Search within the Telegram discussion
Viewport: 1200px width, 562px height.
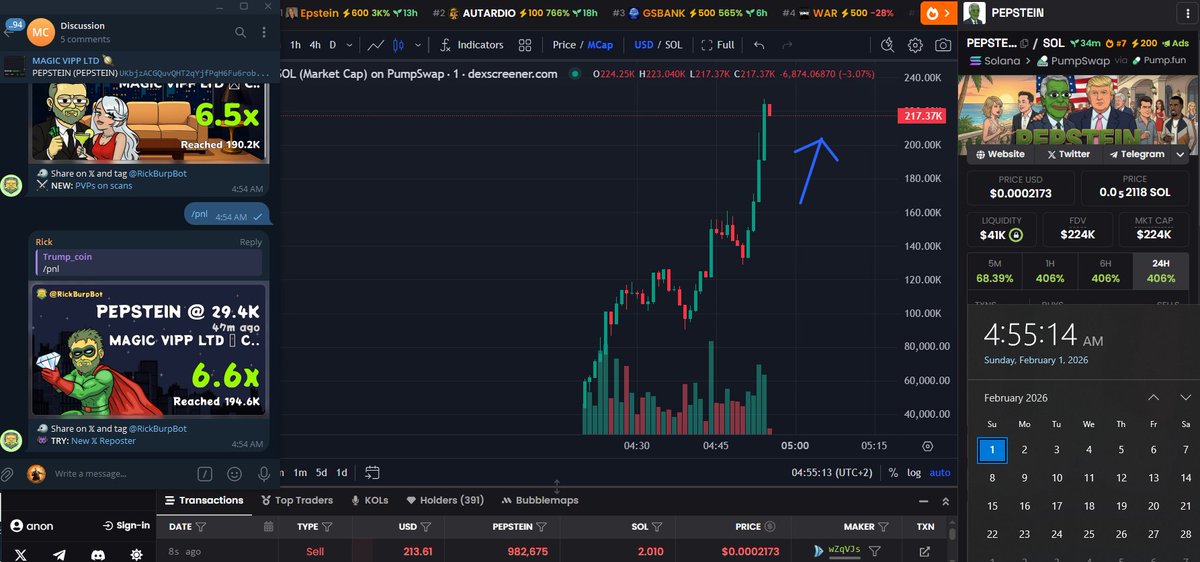tap(240, 32)
